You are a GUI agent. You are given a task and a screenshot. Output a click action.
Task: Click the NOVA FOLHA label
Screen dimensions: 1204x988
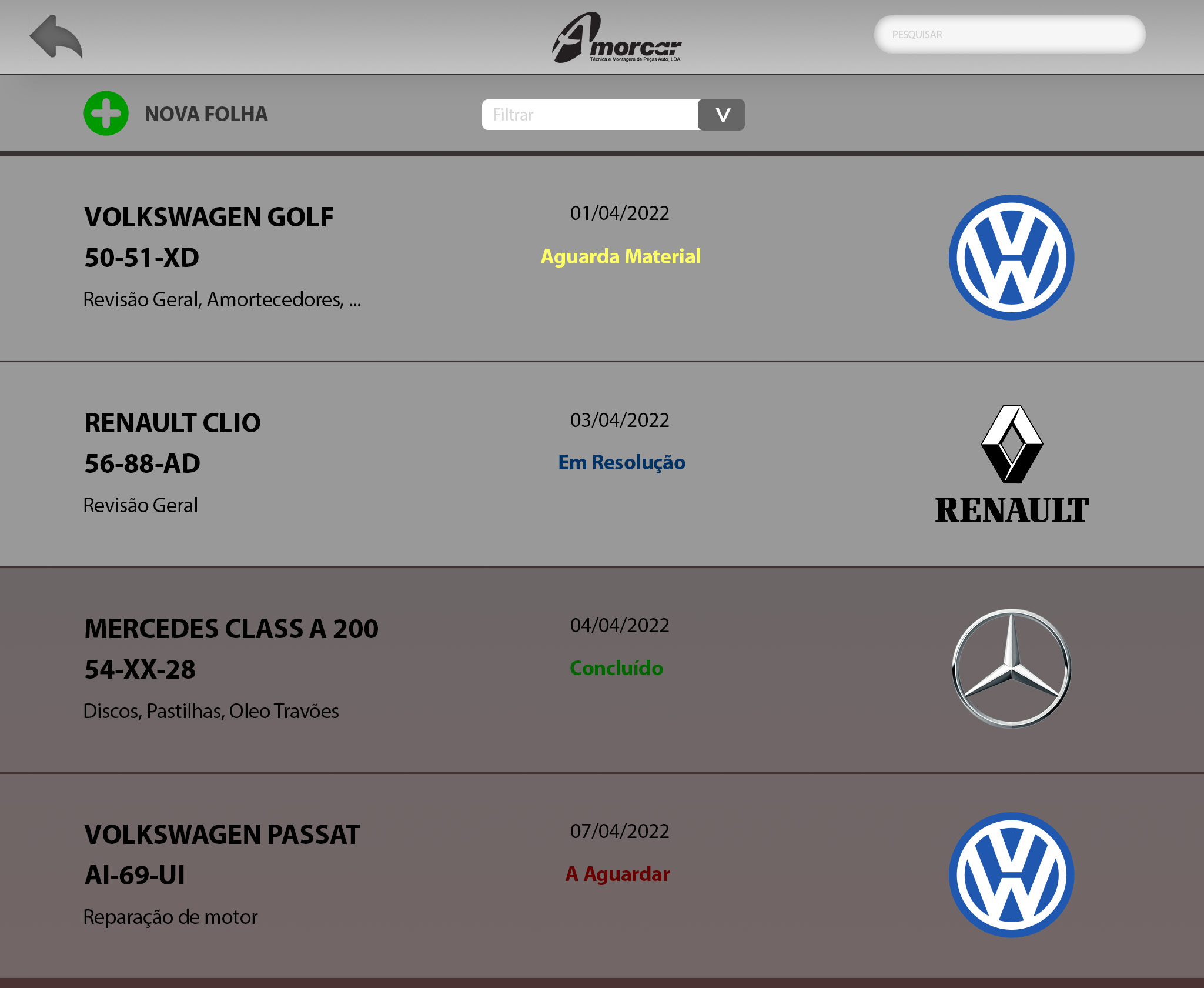tap(206, 114)
